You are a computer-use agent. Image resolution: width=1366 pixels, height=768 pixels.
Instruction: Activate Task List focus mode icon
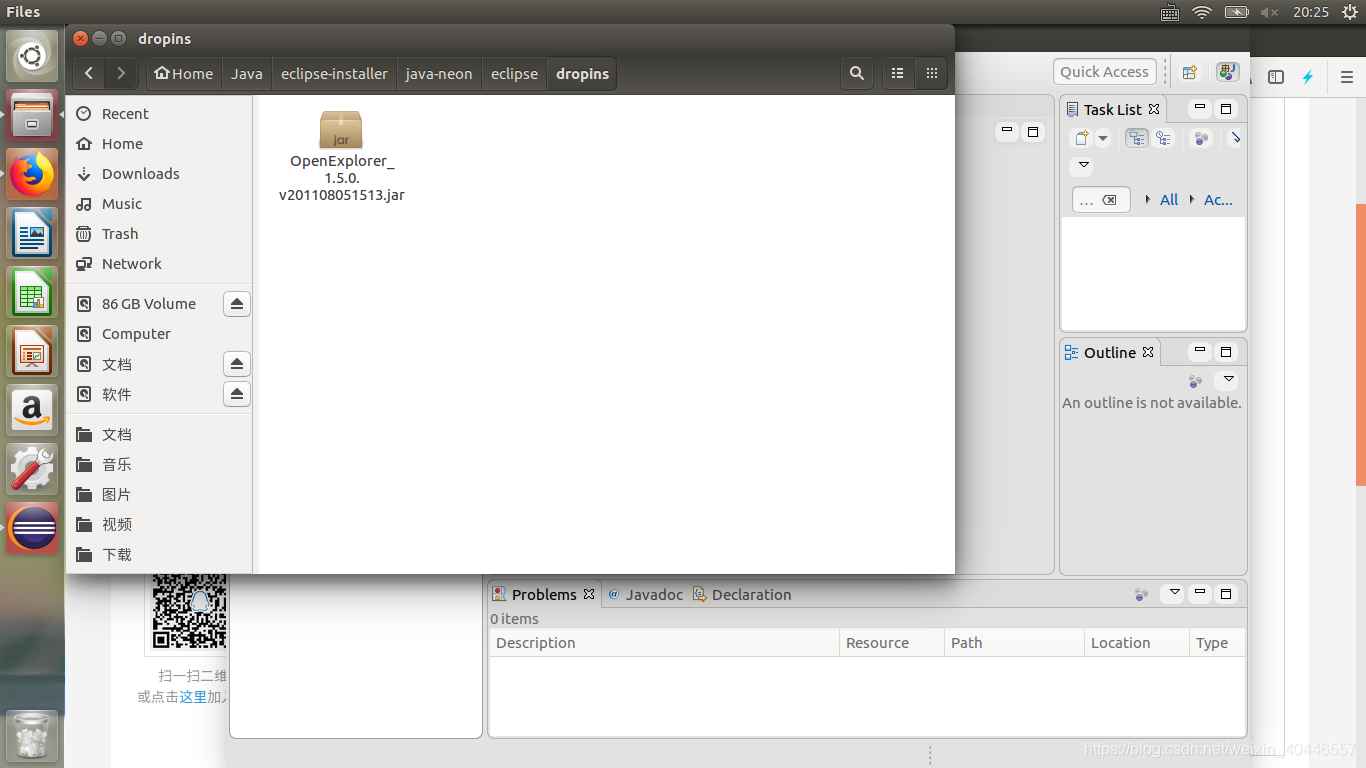1201,137
